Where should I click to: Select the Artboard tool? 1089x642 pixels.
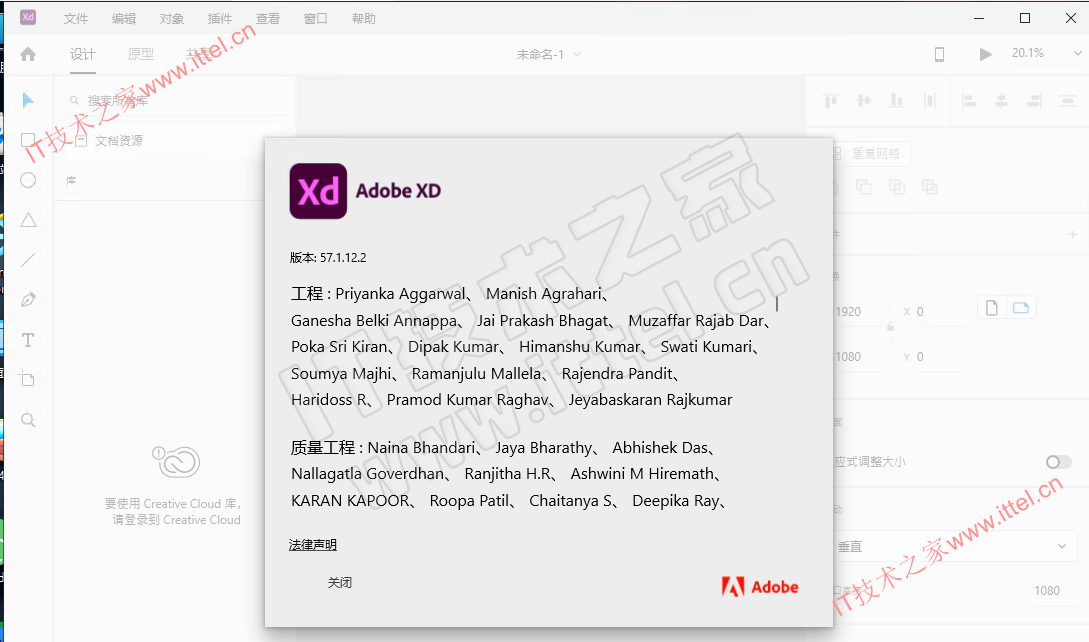pyautogui.click(x=27, y=379)
